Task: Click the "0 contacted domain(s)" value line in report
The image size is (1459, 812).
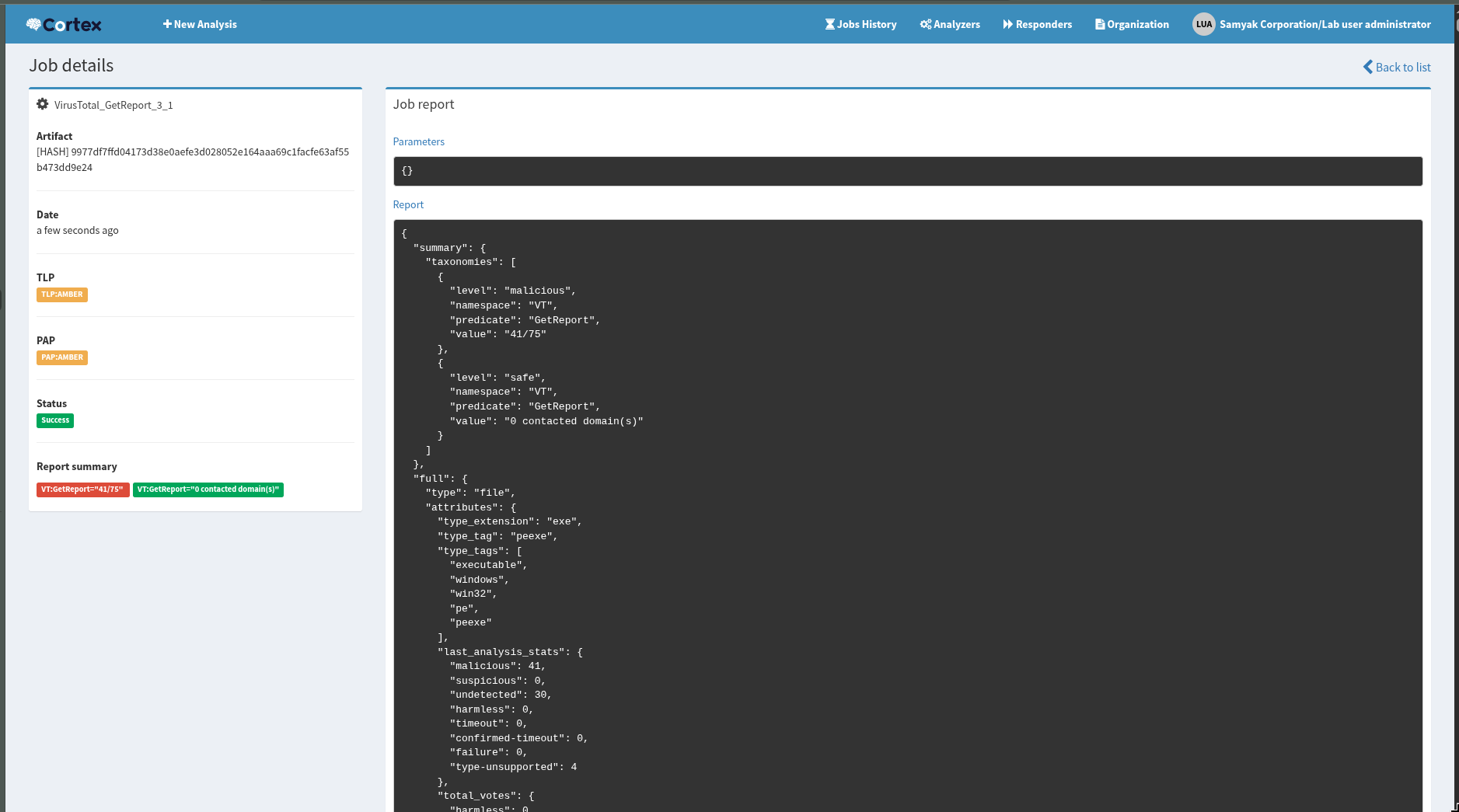Action: (x=546, y=421)
